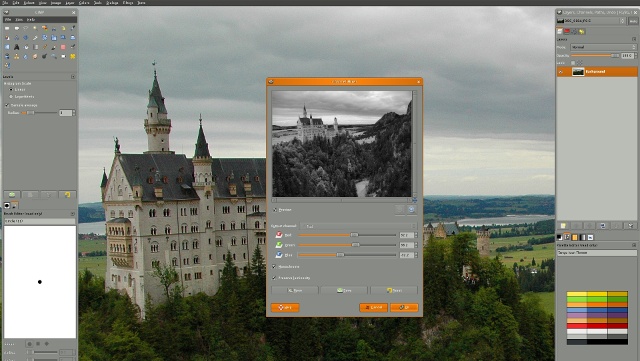Select the Measure tool
The height and width of the screenshot is (361, 640).
coord(16,38)
